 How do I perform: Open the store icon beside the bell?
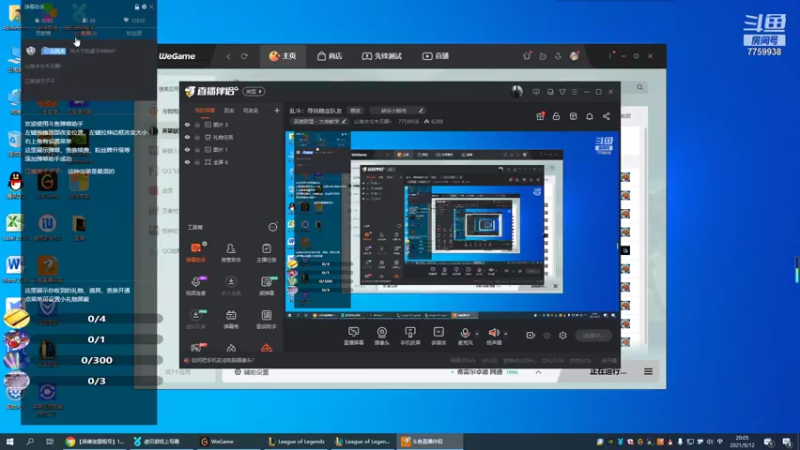[x=573, y=116]
